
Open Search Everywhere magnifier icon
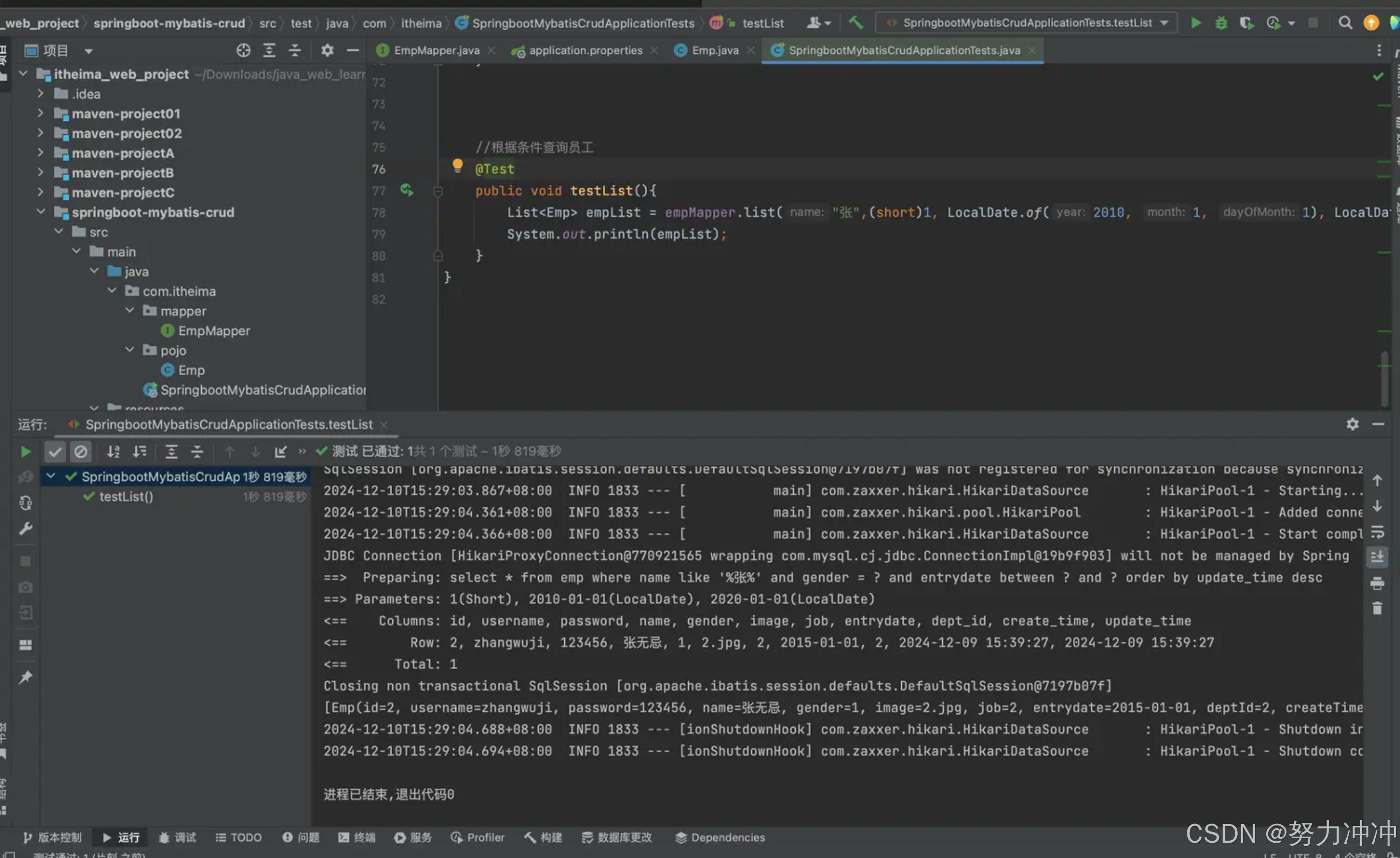tap(1345, 23)
